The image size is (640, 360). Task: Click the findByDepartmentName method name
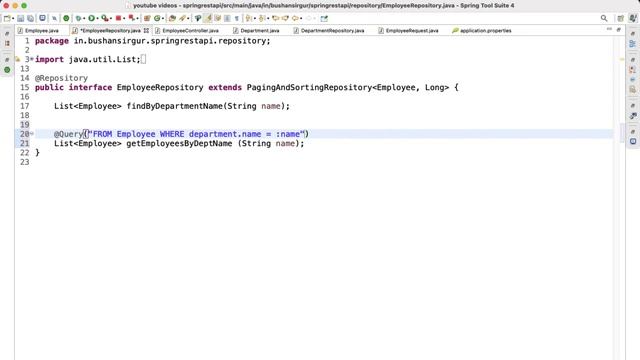[174, 106]
